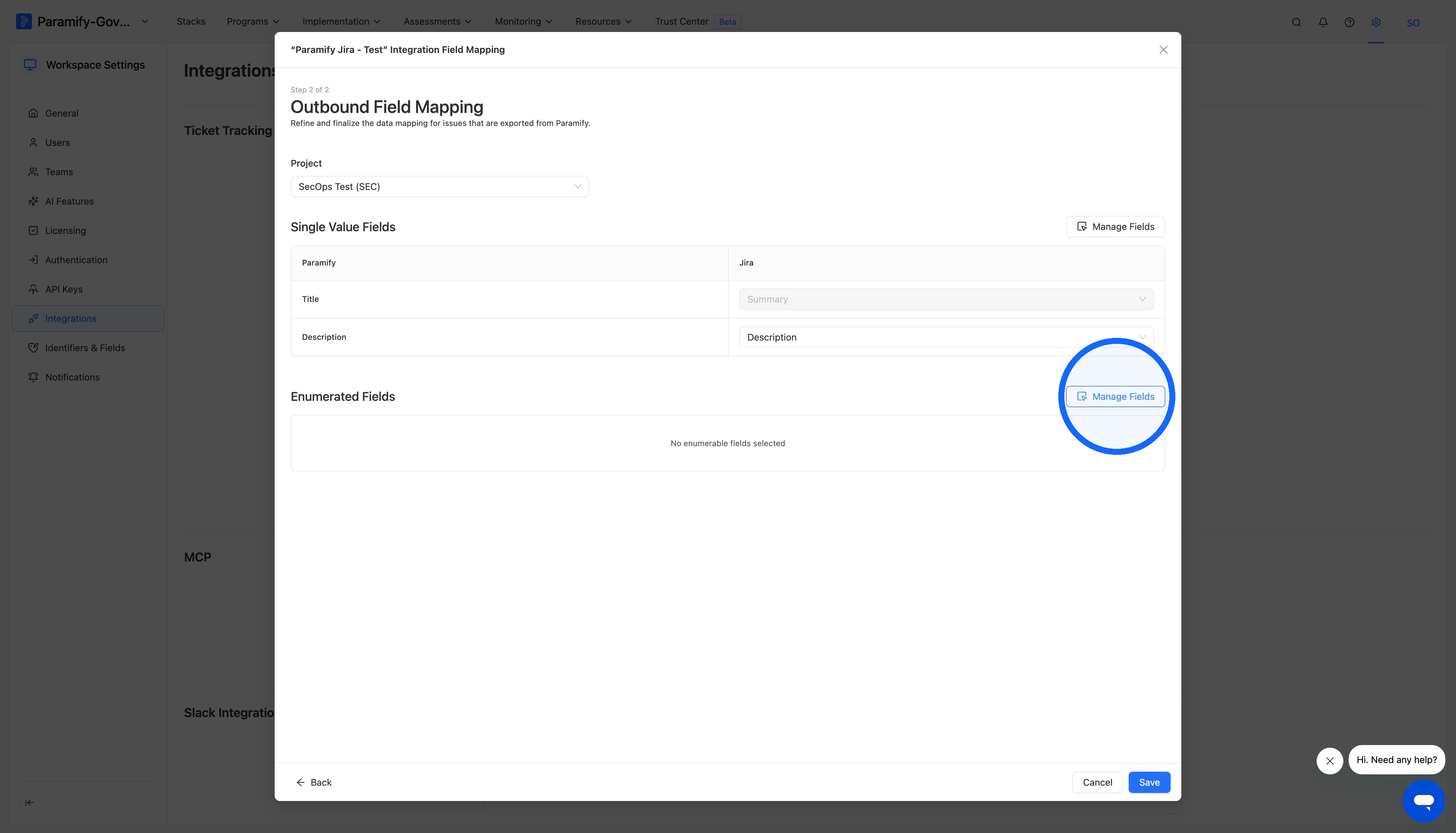Open the notifications bell in header
The height and width of the screenshot is (833, 1456).
point(1323,22)
